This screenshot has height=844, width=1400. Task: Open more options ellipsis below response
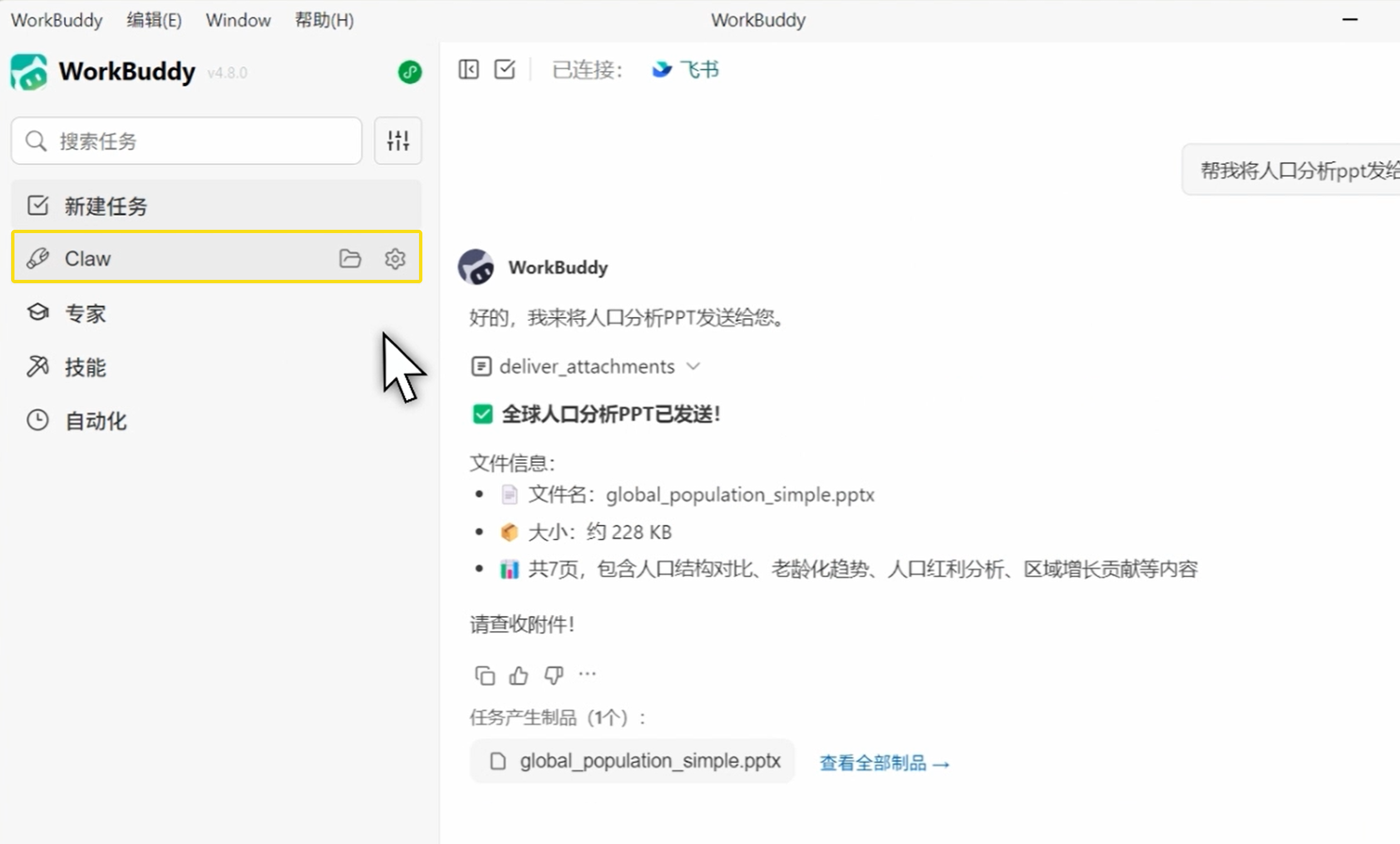coord(587,674)
